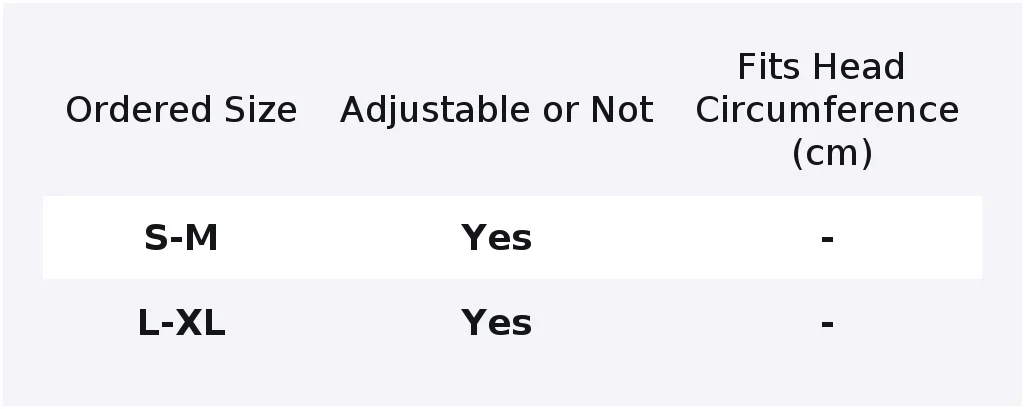Select the Adjustable or Not column header
Screen dimensions: 1025x409
[x=497, y=110]
